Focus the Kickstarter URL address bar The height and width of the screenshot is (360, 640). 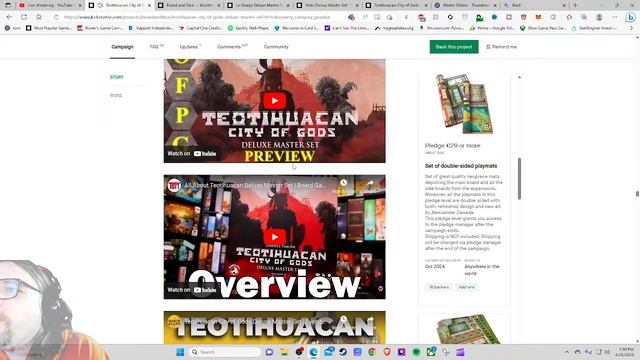tap(198, 17)
